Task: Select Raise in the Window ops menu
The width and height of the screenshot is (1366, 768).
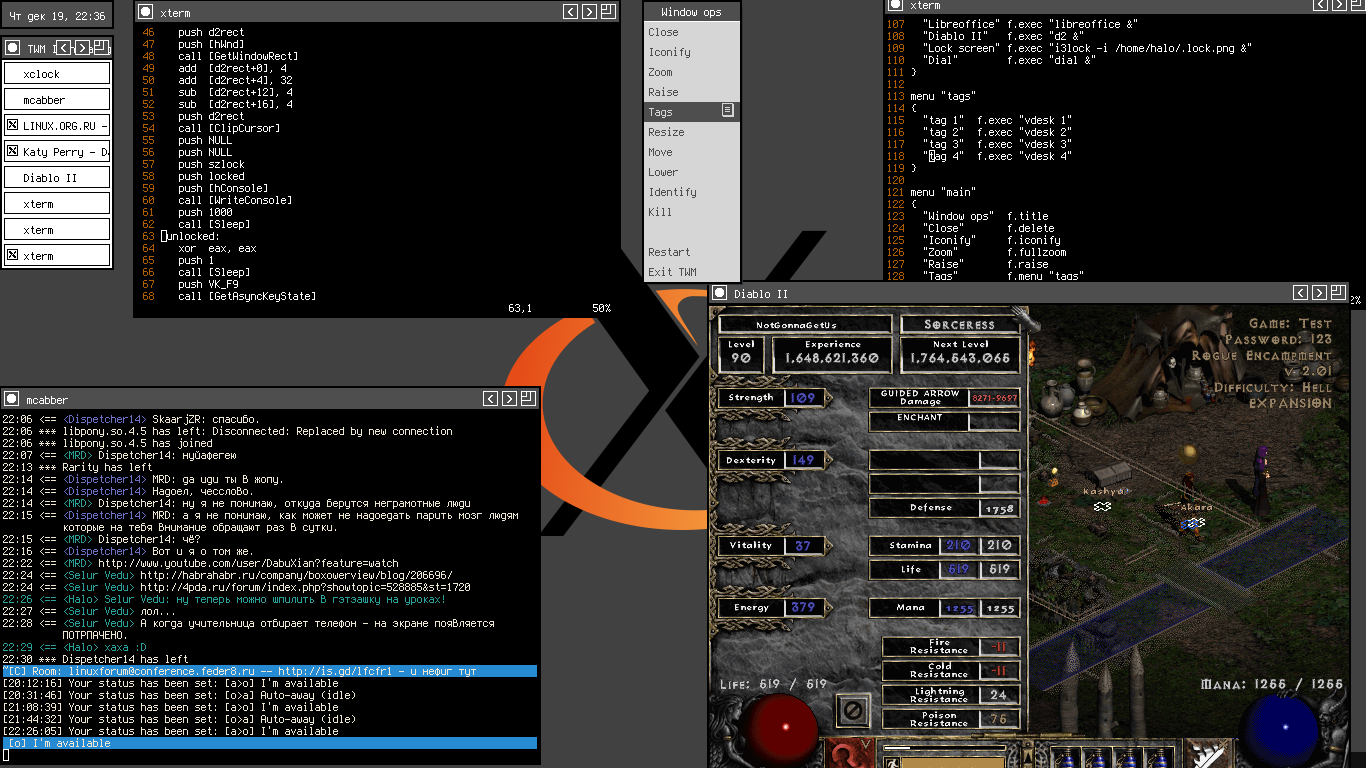Action: coord(692,92)
